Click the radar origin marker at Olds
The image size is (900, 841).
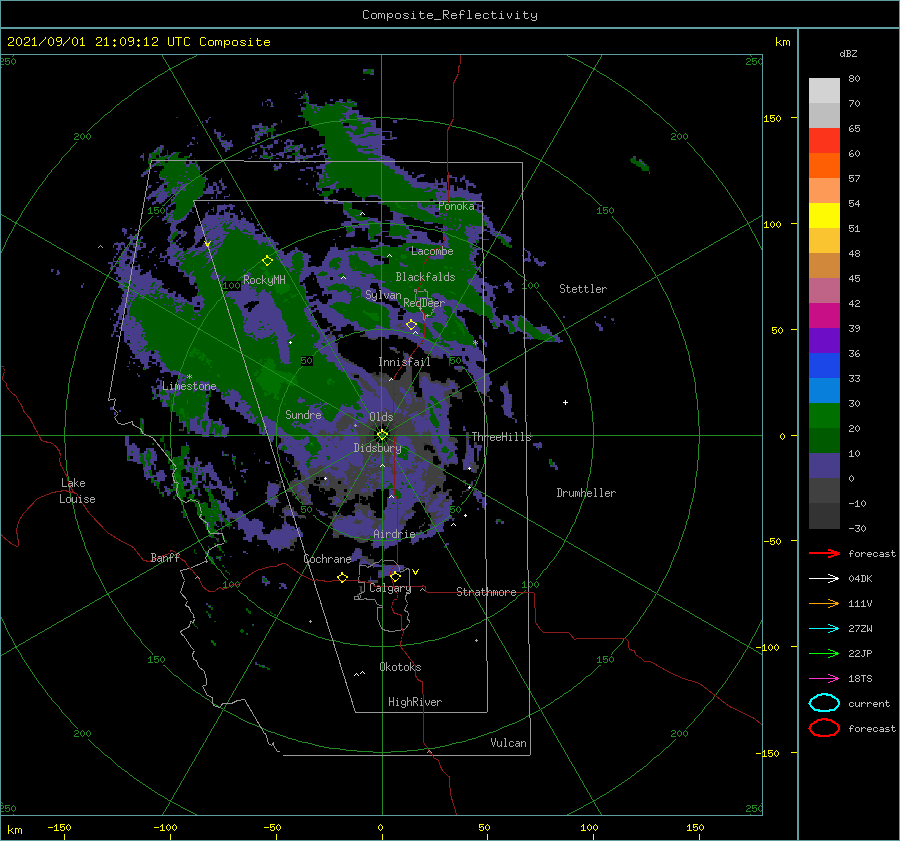tap(382, 435)
